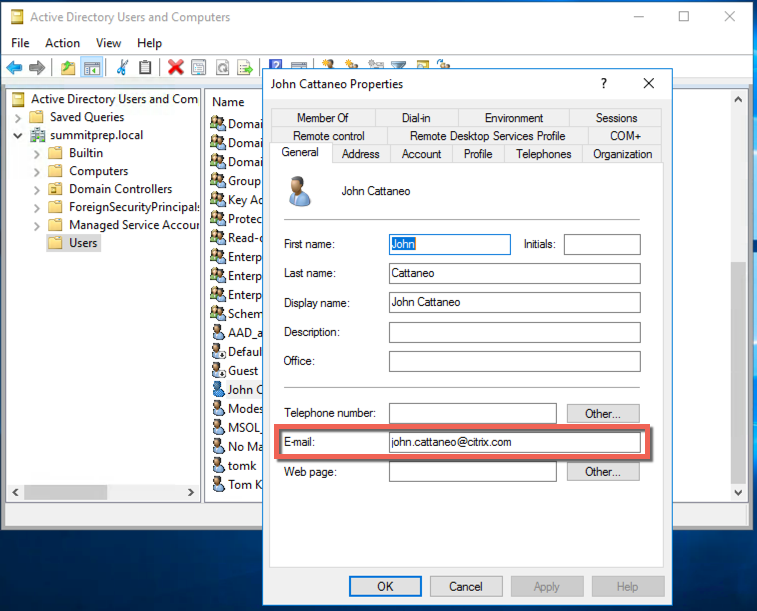Click the Description text field
The width and height of the screenshot is (757, 611).
[514, 332]
